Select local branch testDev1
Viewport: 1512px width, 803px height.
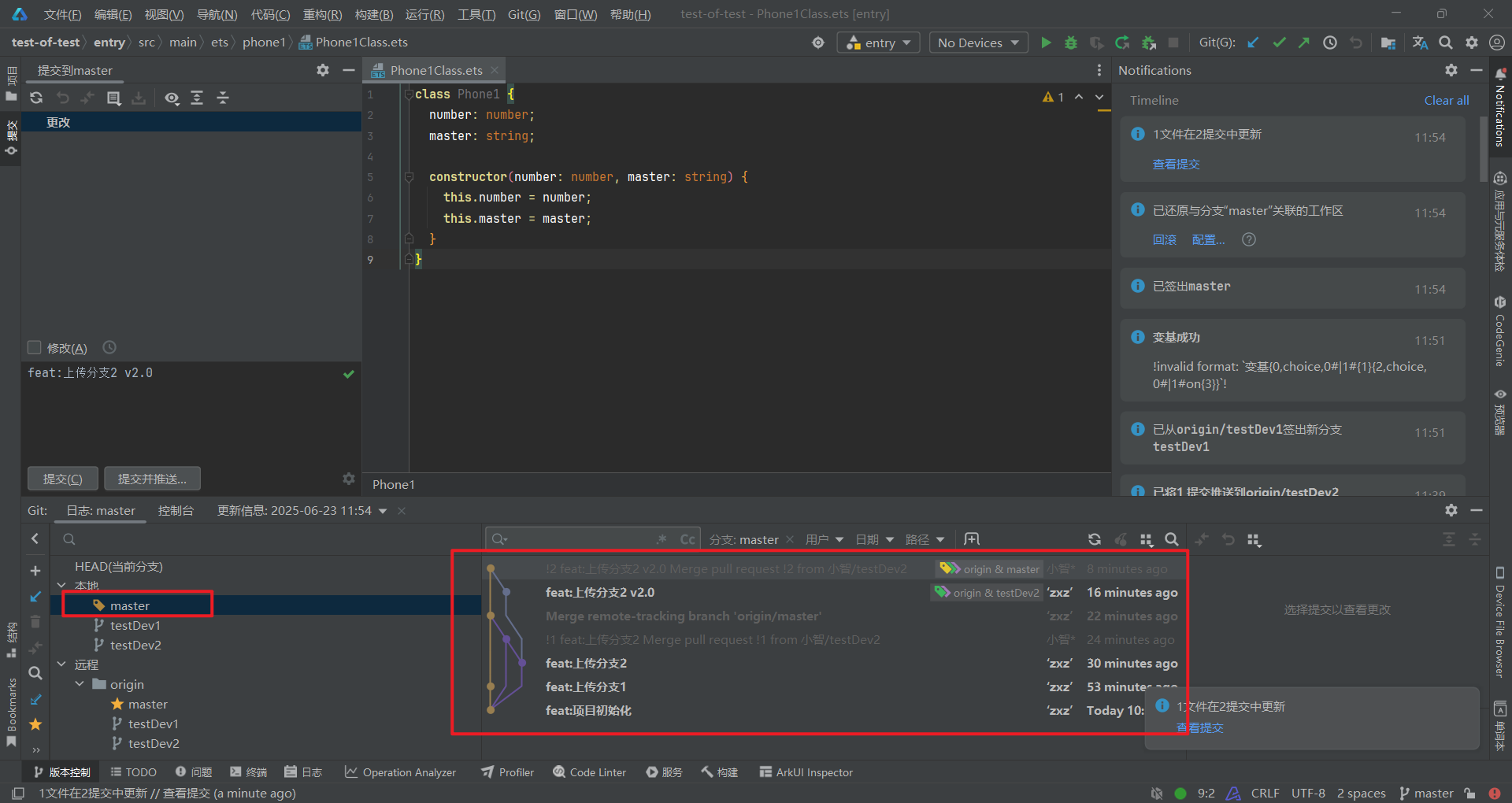pyautogui.click(x=135, y=625)
